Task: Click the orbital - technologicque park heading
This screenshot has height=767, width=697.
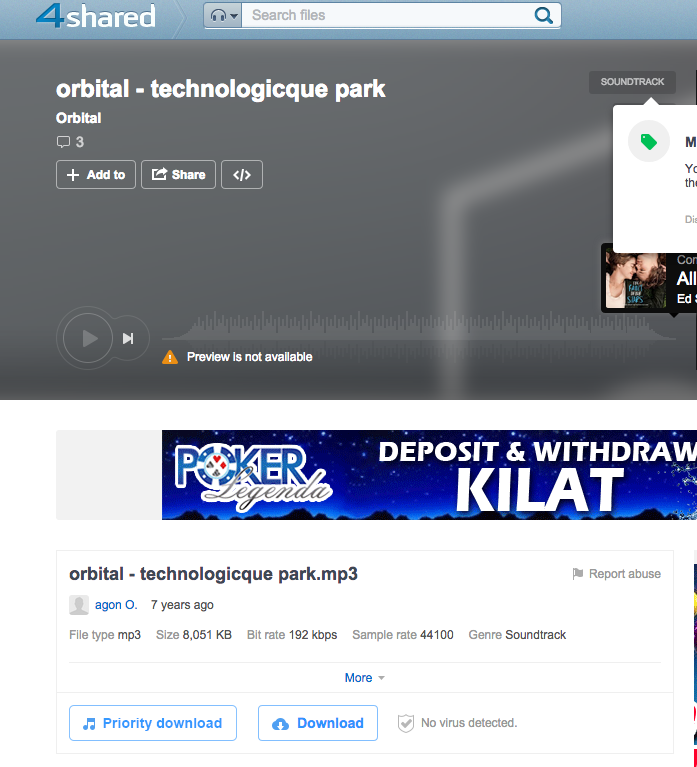Action: [x=221, y=89]
